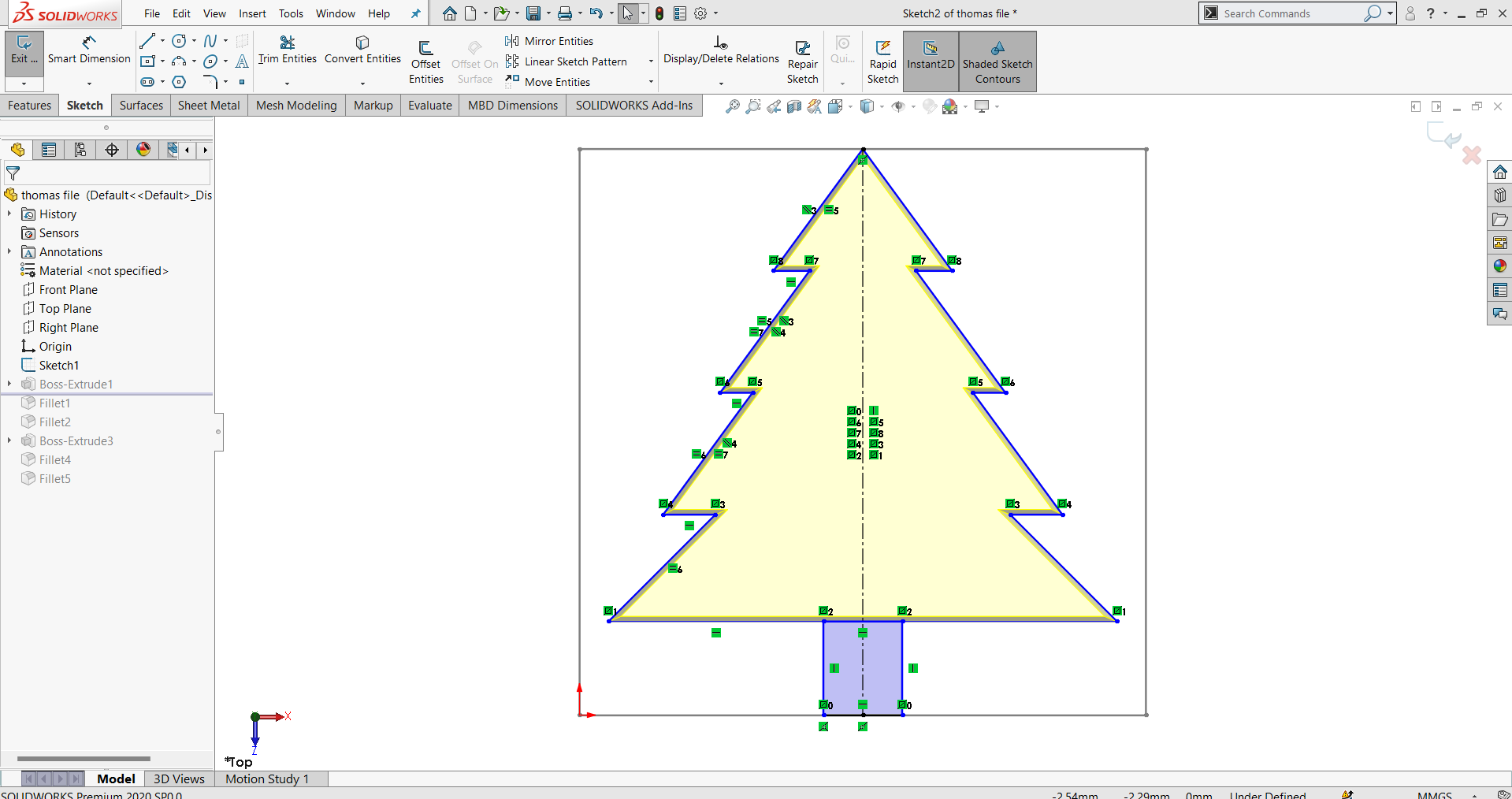Click the feature tree horizontal scrollbar
This screenshot has height=799, width=1512.
[x=84, y=759]
